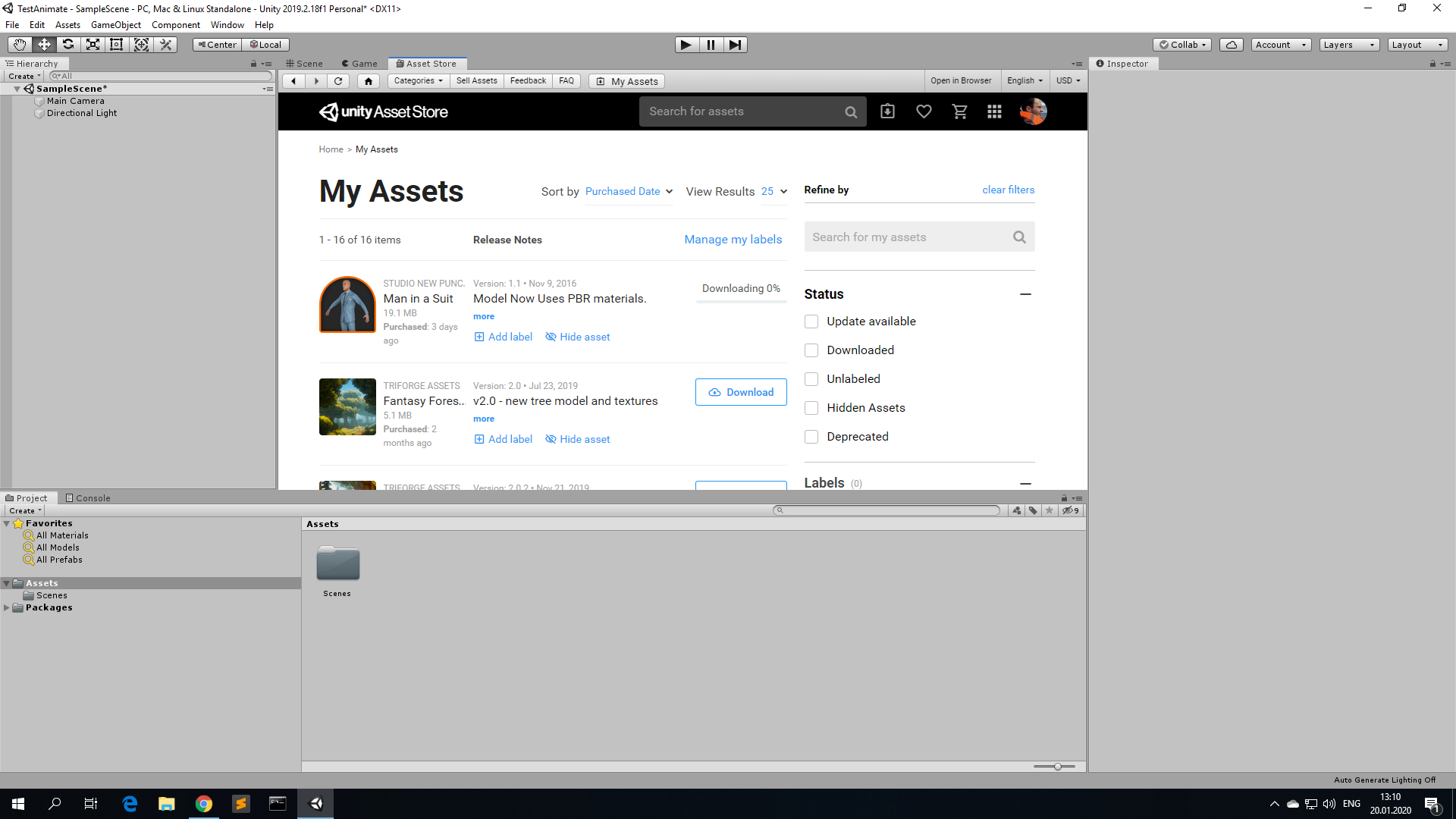Toggle Local handle rotation button
The width and height of the screenshot is (1456, 819).
[x=265, y=45]
